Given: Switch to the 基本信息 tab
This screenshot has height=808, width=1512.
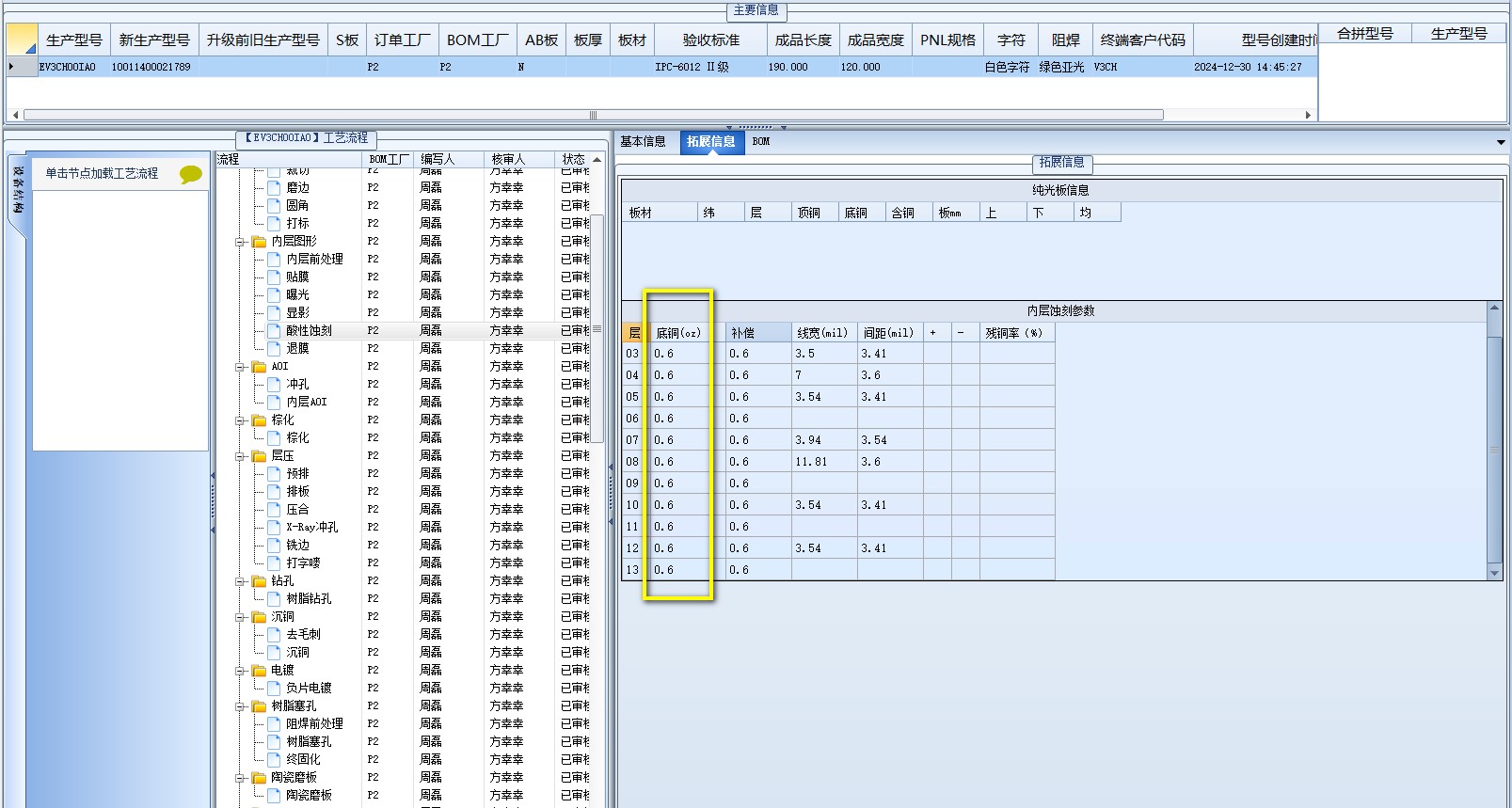Looking at the screenshot, I should click(643, 142).
